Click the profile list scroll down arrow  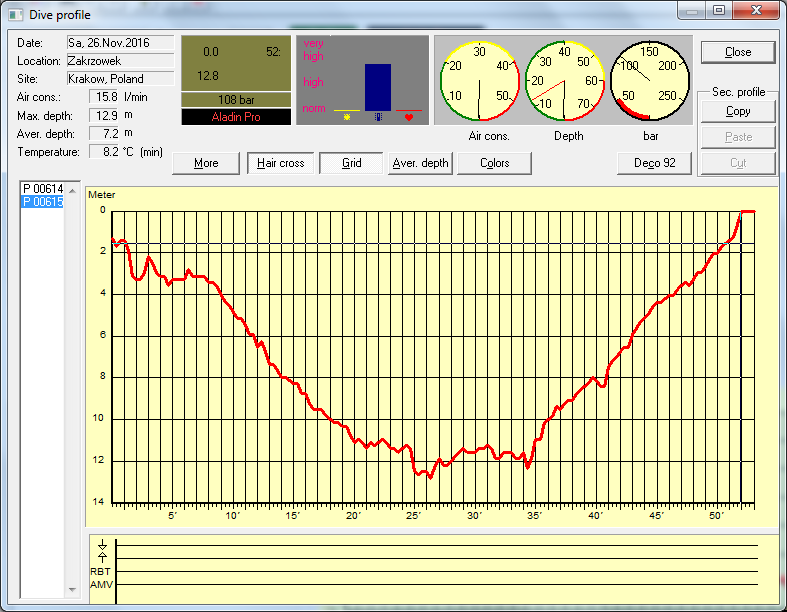72,590
